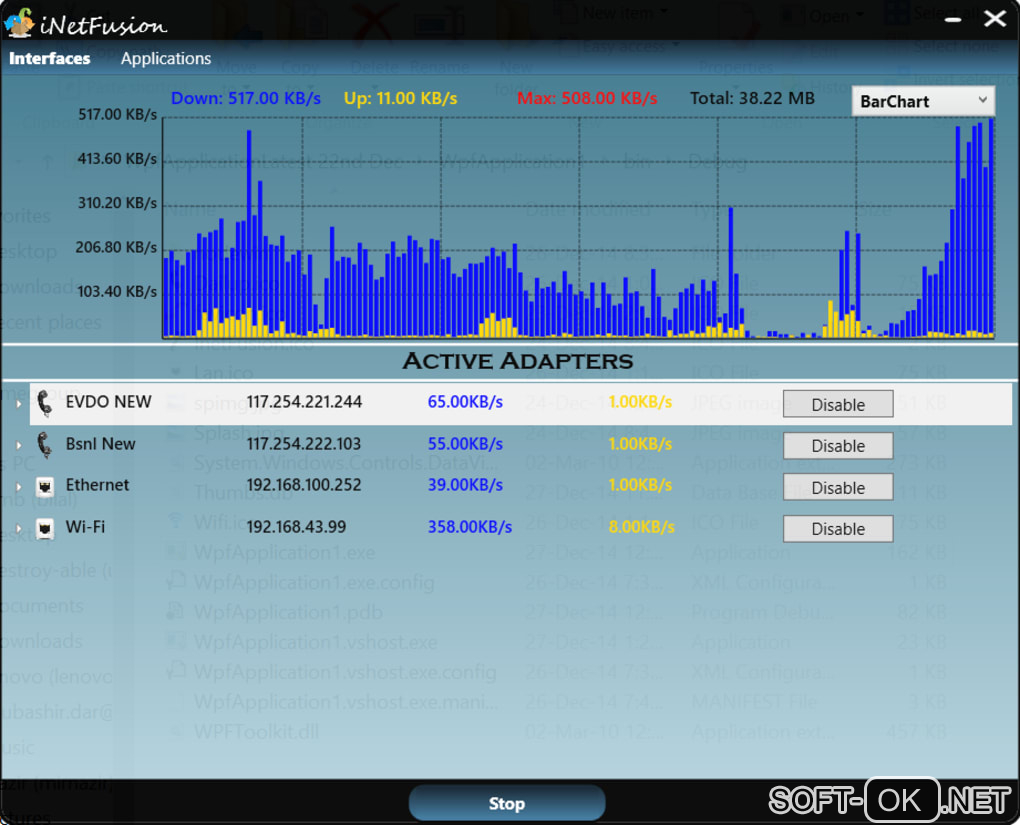Expand the Wi-Fi adapter row
This screenshot has height=825, width=1020.
19,528
